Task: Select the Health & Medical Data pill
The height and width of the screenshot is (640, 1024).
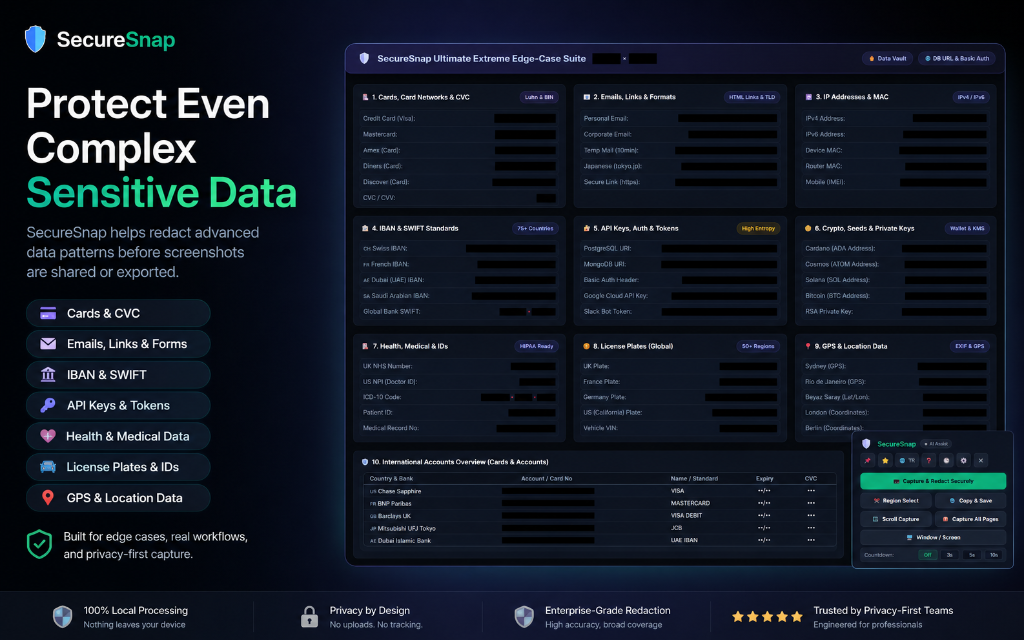Action: pyautogui.click(x=118, y=436)
